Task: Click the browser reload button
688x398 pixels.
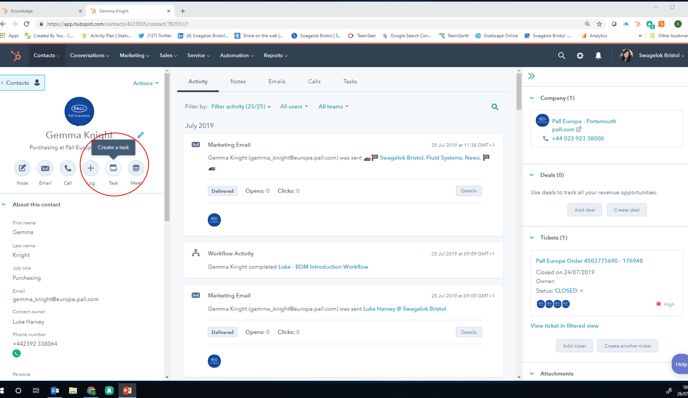Action: pyautogui.click(x=26, y=24)
